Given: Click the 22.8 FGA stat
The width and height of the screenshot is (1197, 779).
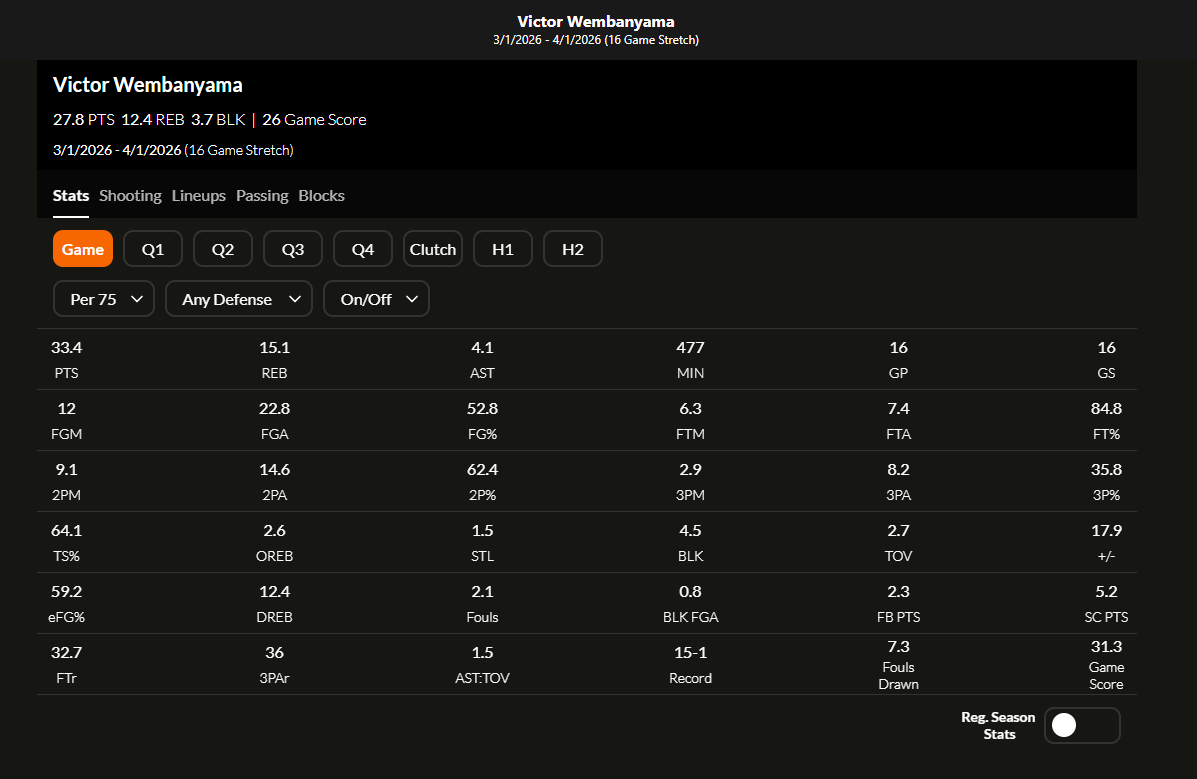Looking at the screenshot, I should (x=274, y=421).
